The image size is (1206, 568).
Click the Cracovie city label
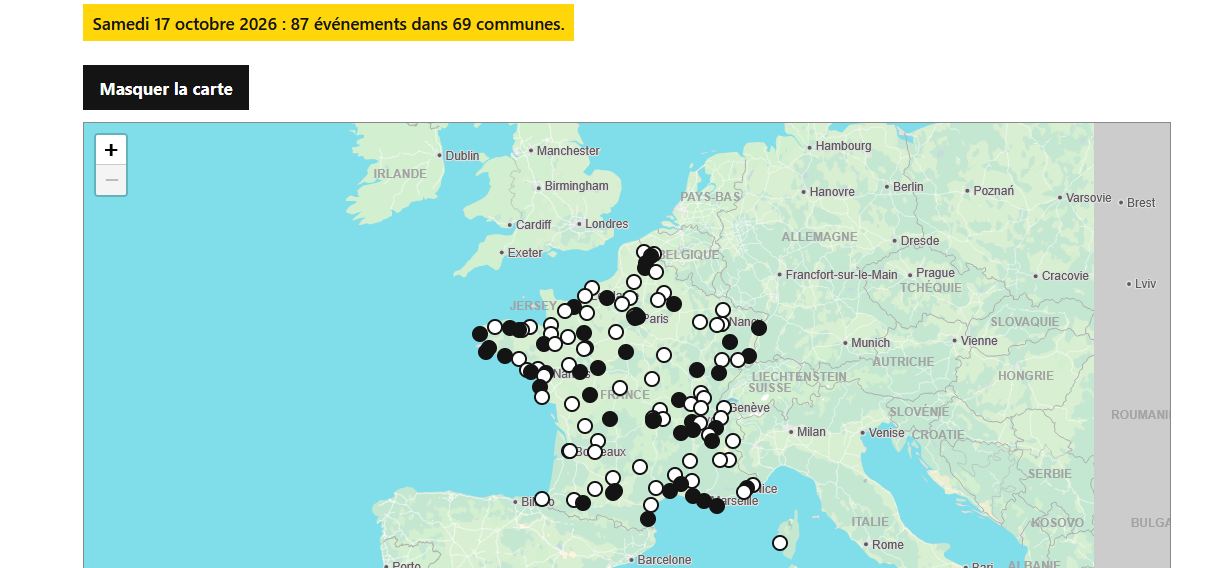(1065, 276)
